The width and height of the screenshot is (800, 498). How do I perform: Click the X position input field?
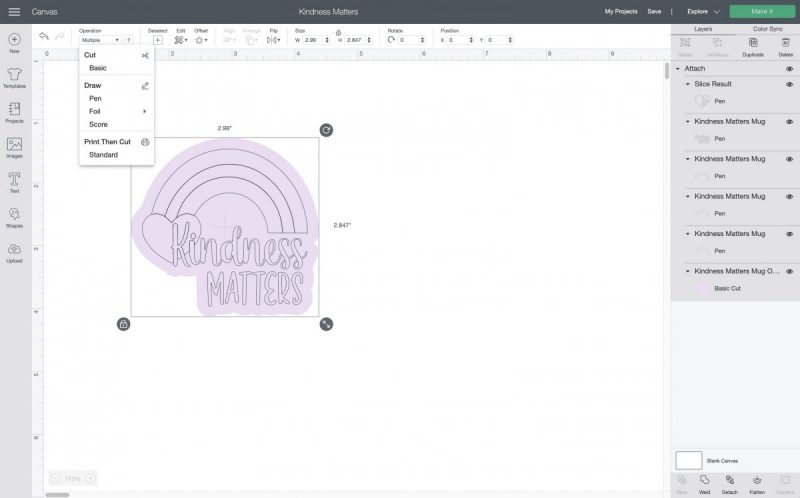(458, 40)
